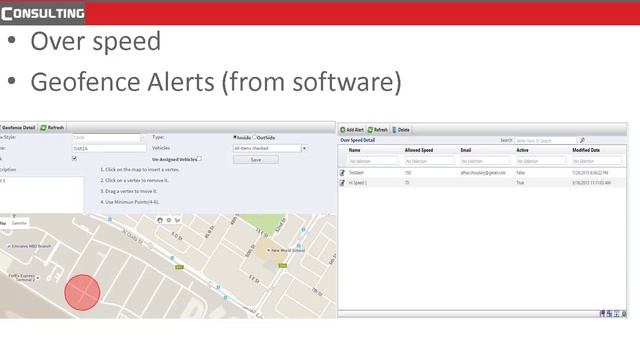Screen dimensions: 640x360
Task: Open the Vehicles dropdown arrow
Action: tap(304, 149)
